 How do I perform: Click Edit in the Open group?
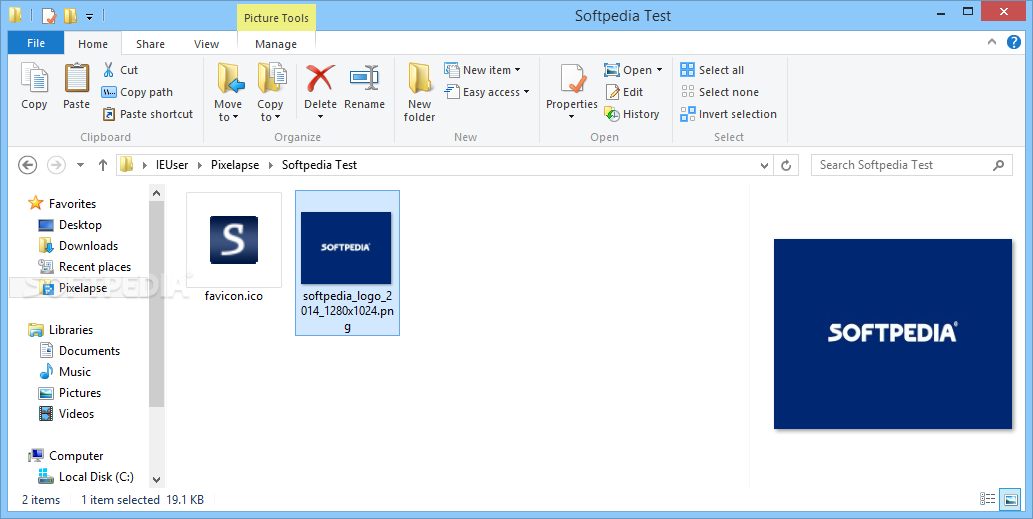click(624, 92)
